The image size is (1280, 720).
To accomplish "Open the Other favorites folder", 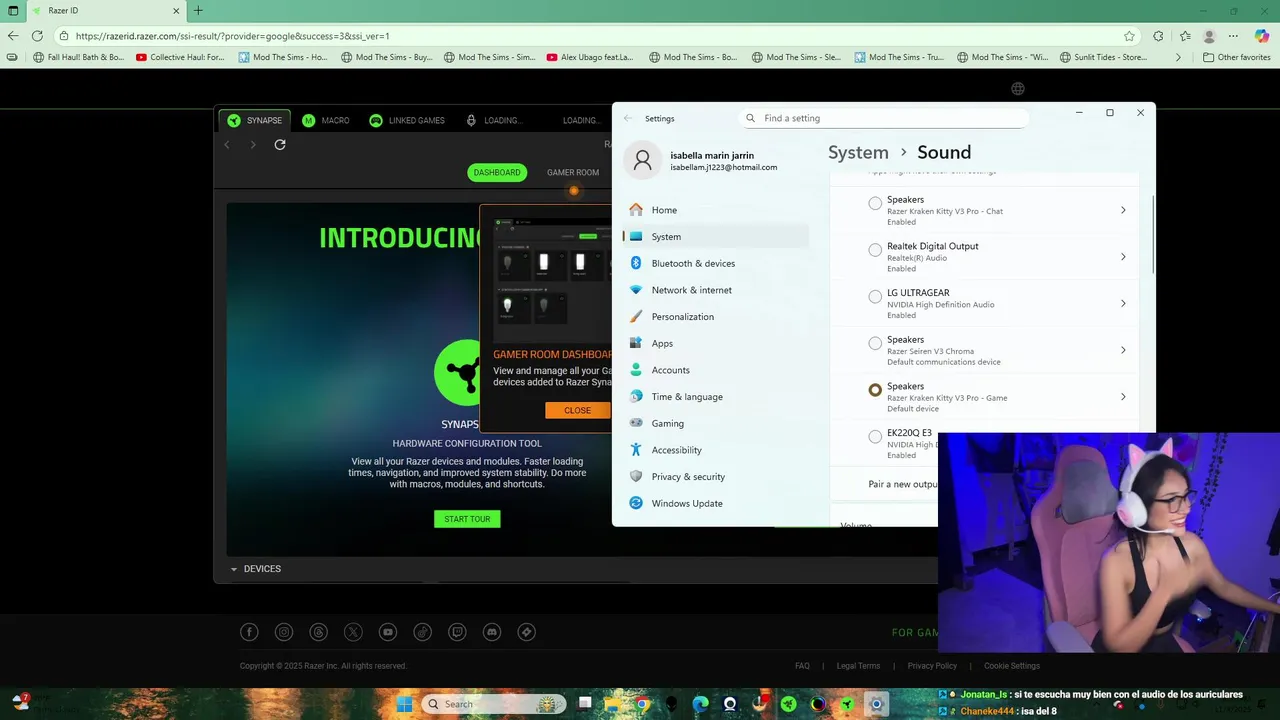I will click(x=1236, y=57).
